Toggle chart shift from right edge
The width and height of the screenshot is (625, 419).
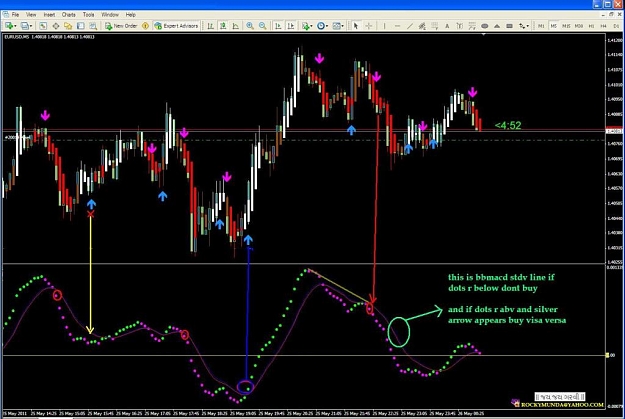[x=291, y=26]
